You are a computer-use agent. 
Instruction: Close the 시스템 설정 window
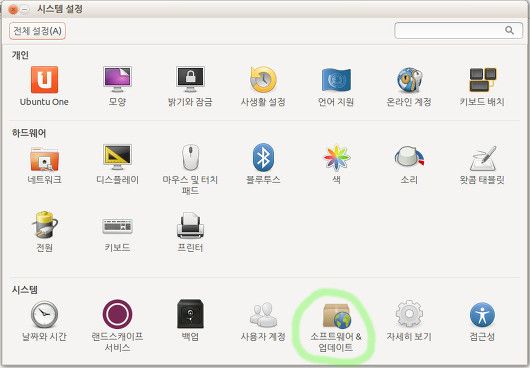(x=13, y=9)
